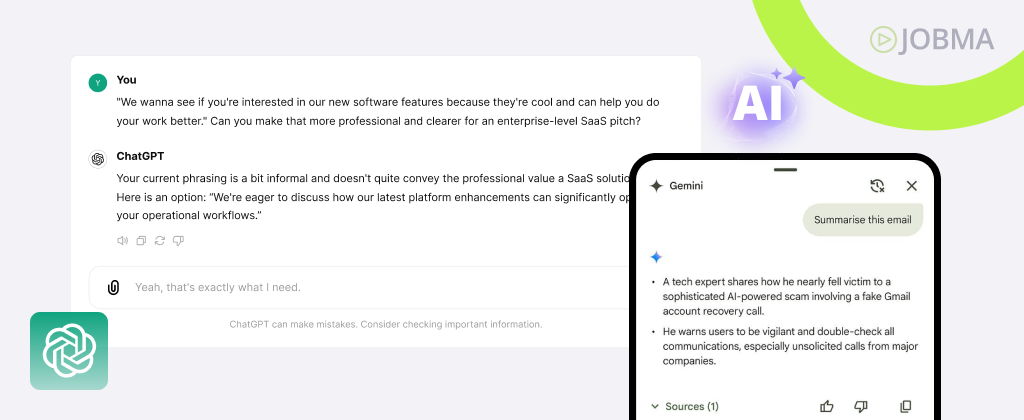Screen dimensions: 1024x420
Task: Thumbs down the ChatGPT response
Action: 178,241
